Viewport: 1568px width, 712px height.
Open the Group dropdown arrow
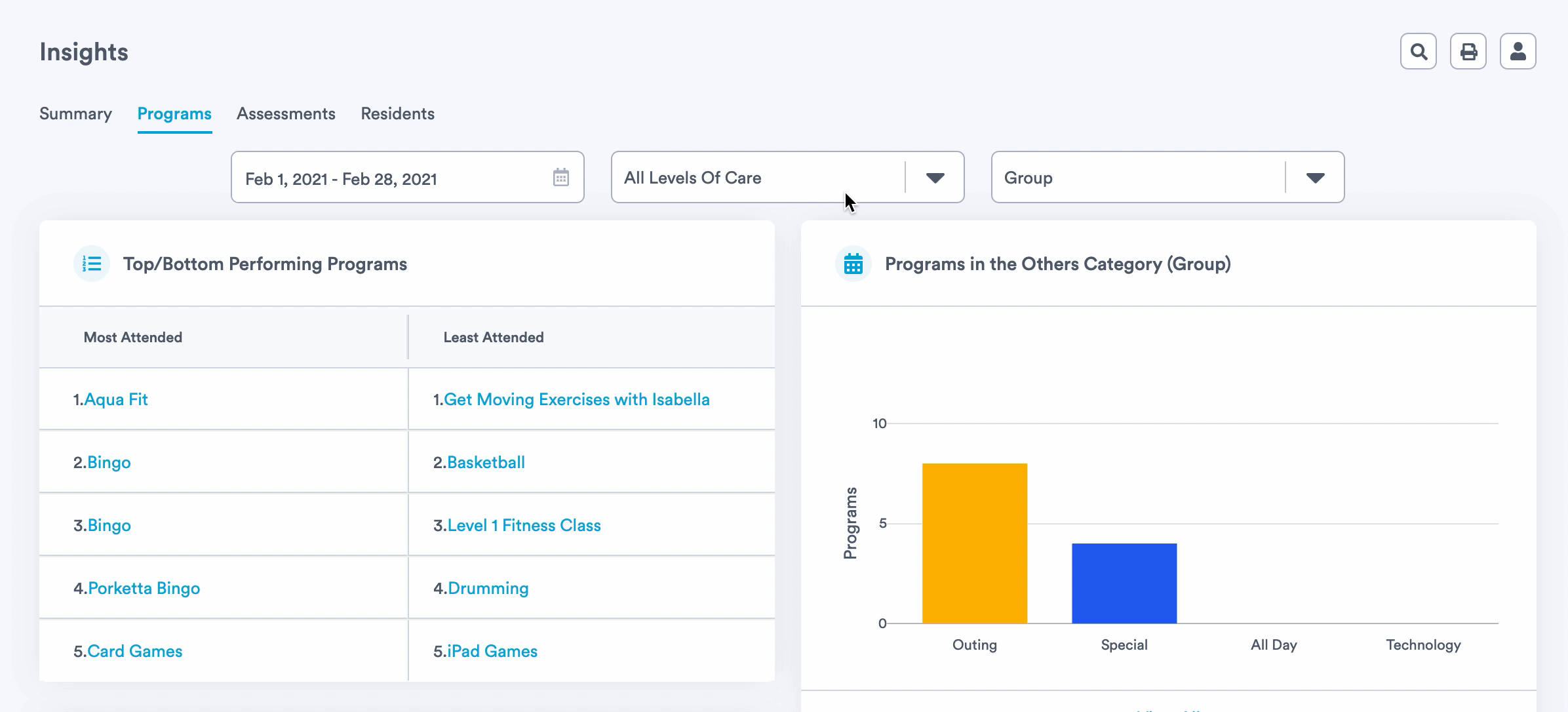tap(1315, 178)
